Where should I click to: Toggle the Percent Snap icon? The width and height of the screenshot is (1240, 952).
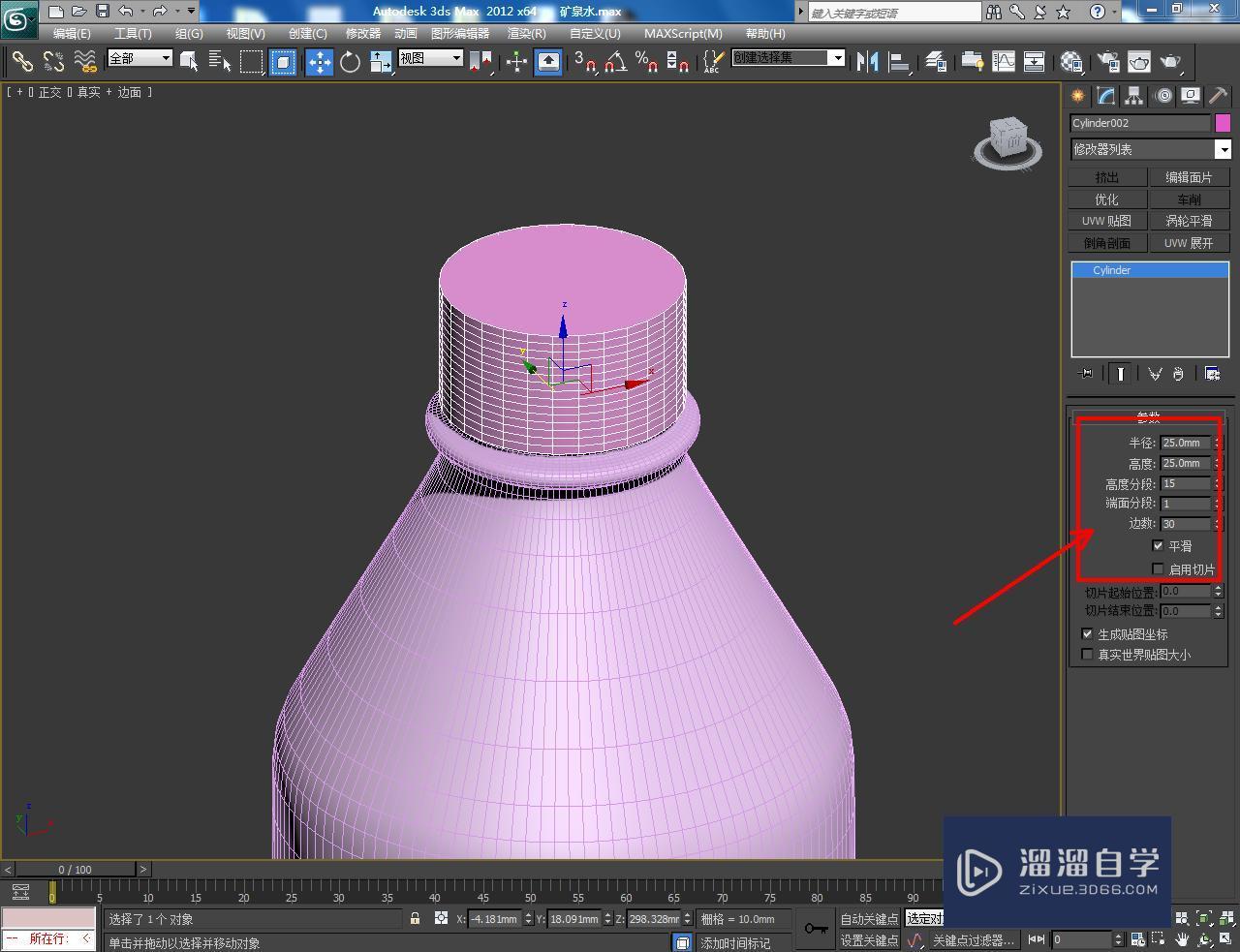[x=646, y=62]
